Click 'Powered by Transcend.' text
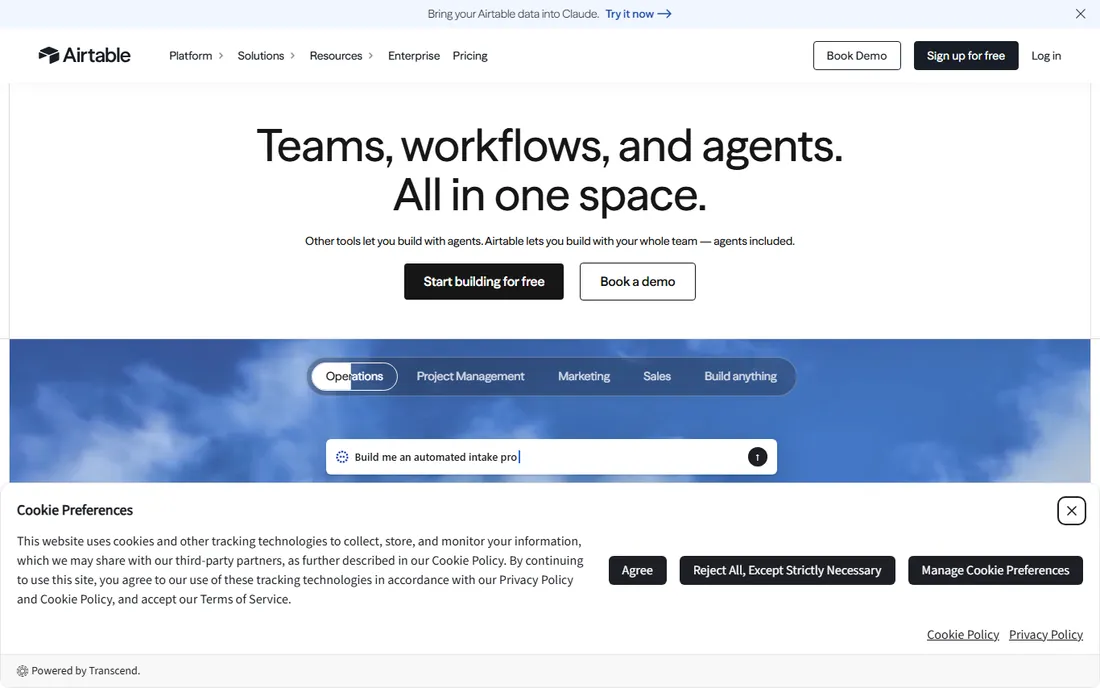 (x=86, y=671)
